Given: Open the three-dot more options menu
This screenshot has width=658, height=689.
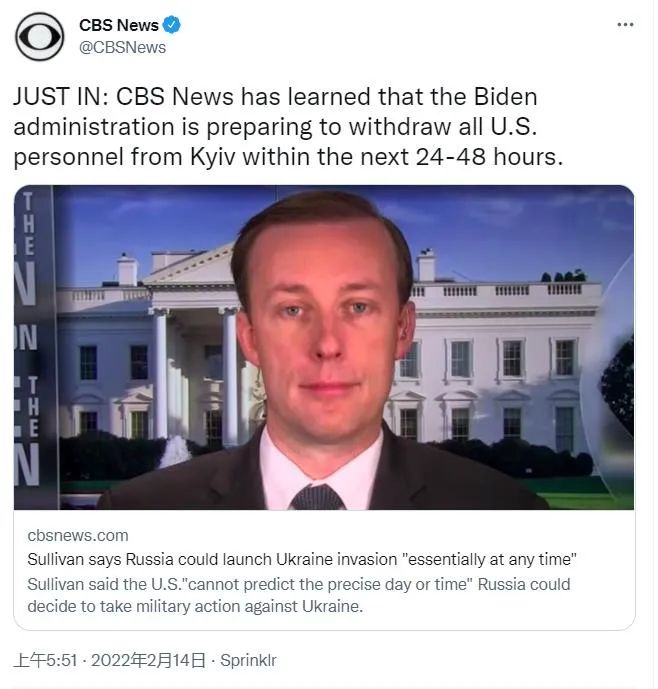Looking at the screenshot, I should [625, 25].
